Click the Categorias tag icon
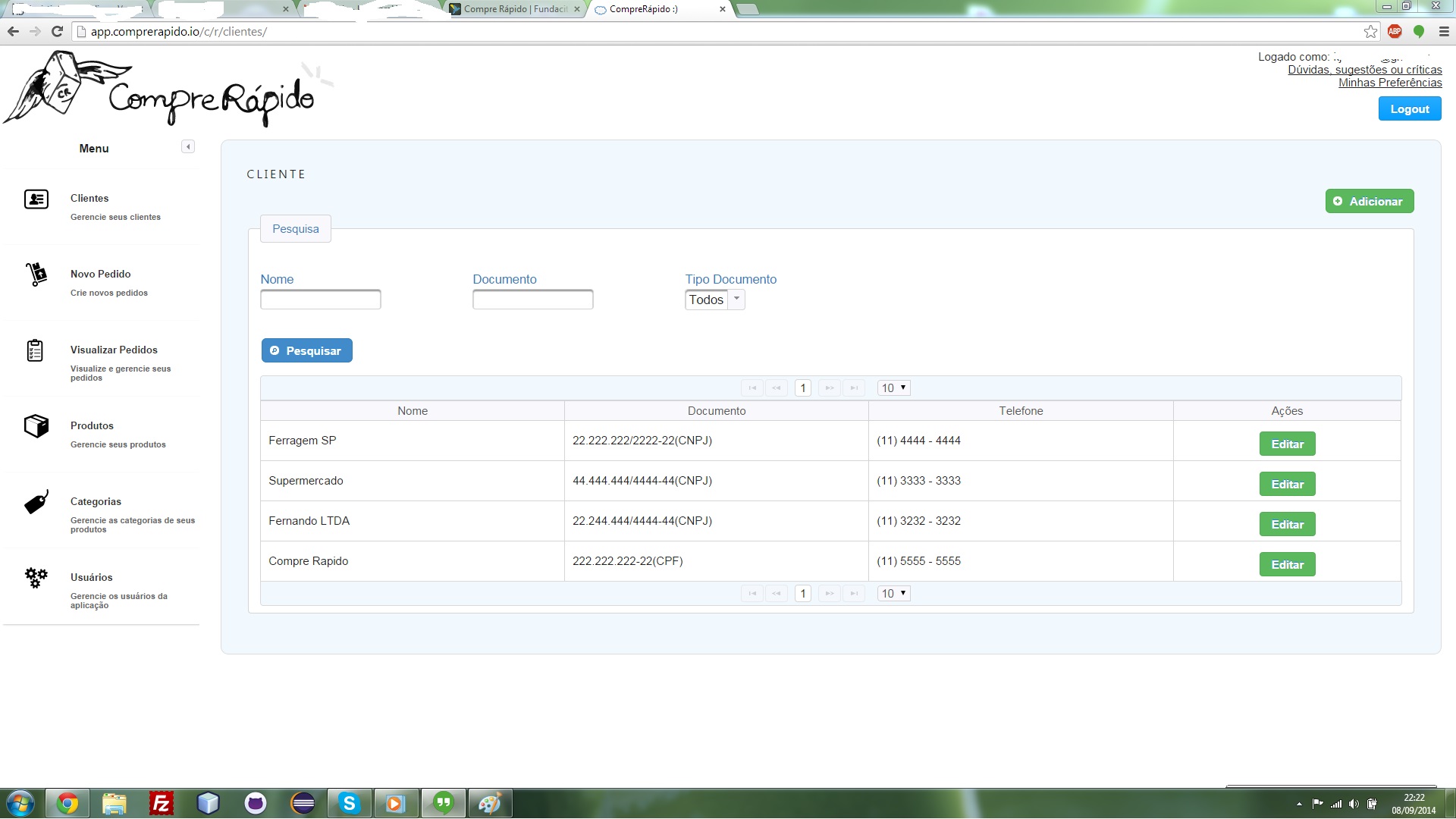The width and height of the screenshot is (1456, 819). coord(36,502)
